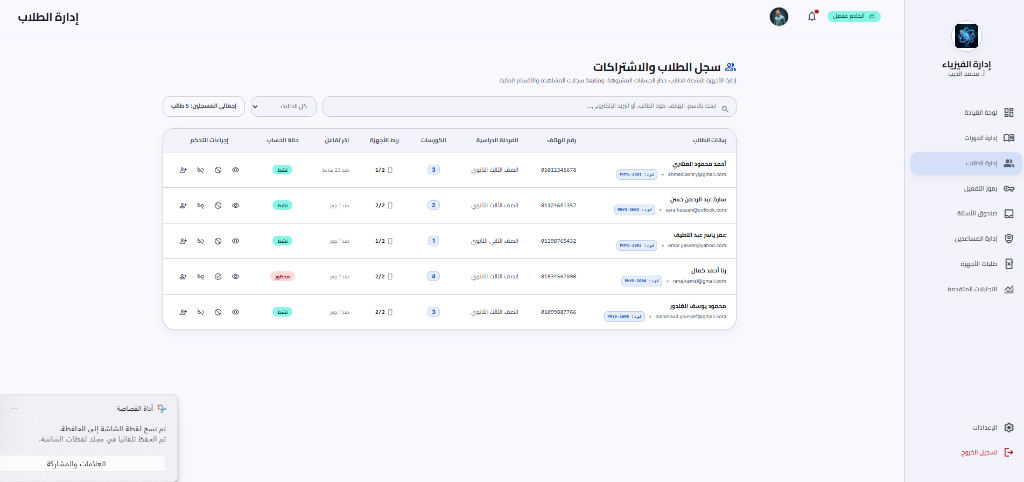Block account of student أحمد محمود (ban icon)
Viewport: 1024px width, 482px height.
tap(218, 170)
